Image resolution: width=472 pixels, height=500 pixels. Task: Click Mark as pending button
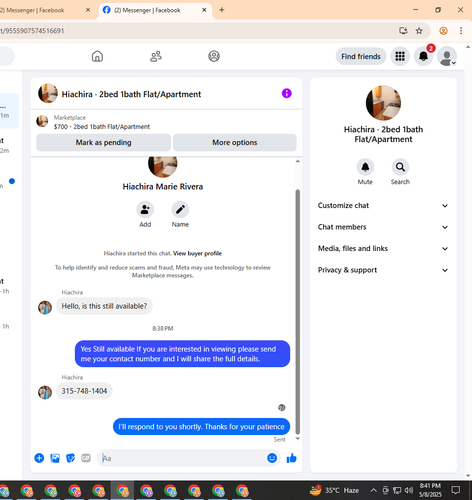pyautogui.click(x=103, y=142)
